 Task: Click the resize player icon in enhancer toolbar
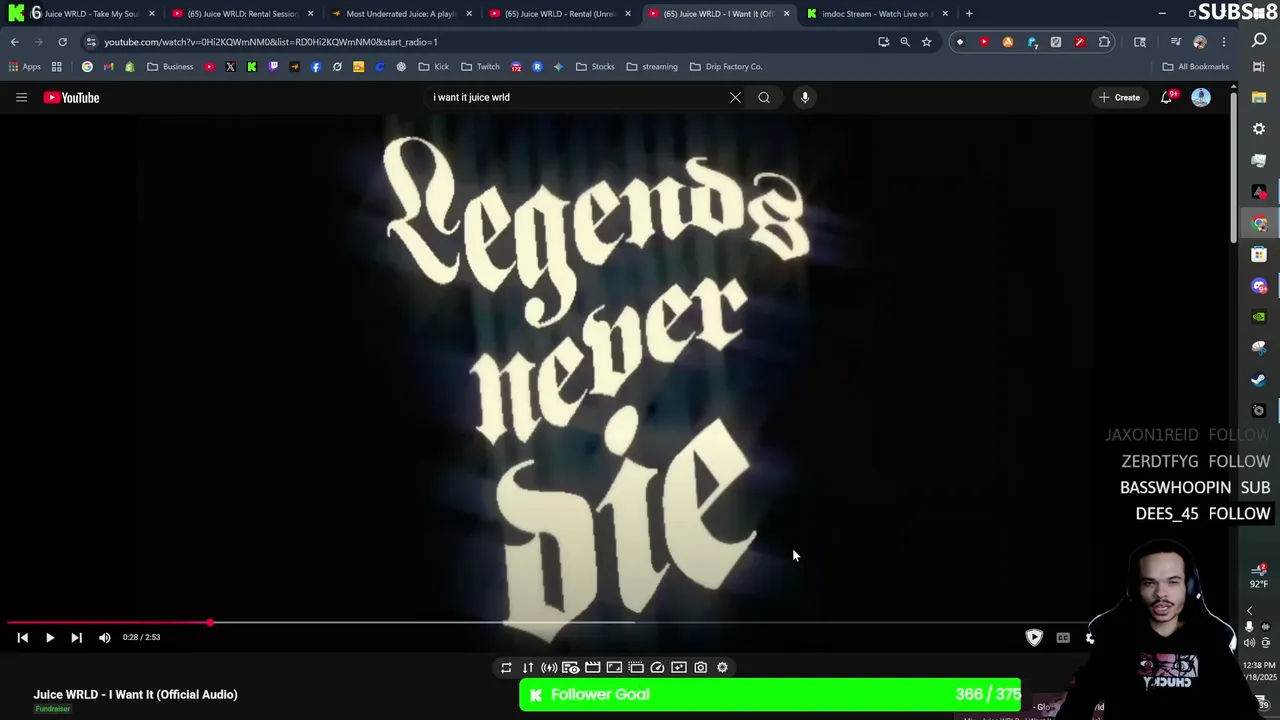click(614, 667)
